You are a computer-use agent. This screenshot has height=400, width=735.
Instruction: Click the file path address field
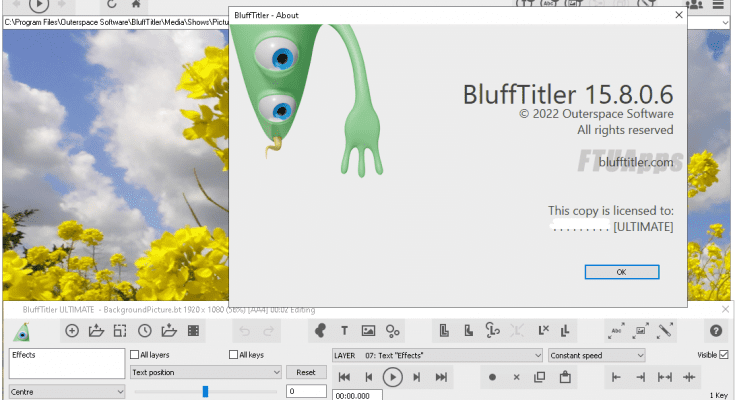[x=116, y=23]
